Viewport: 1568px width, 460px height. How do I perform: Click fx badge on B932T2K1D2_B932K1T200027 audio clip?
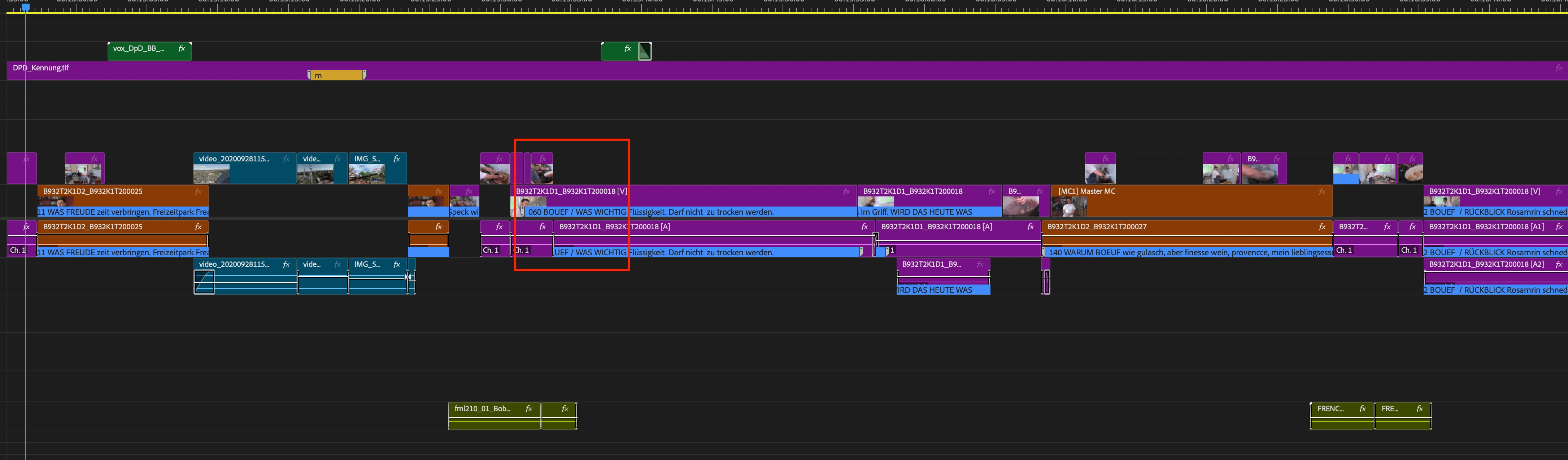tap(1322, 227)
